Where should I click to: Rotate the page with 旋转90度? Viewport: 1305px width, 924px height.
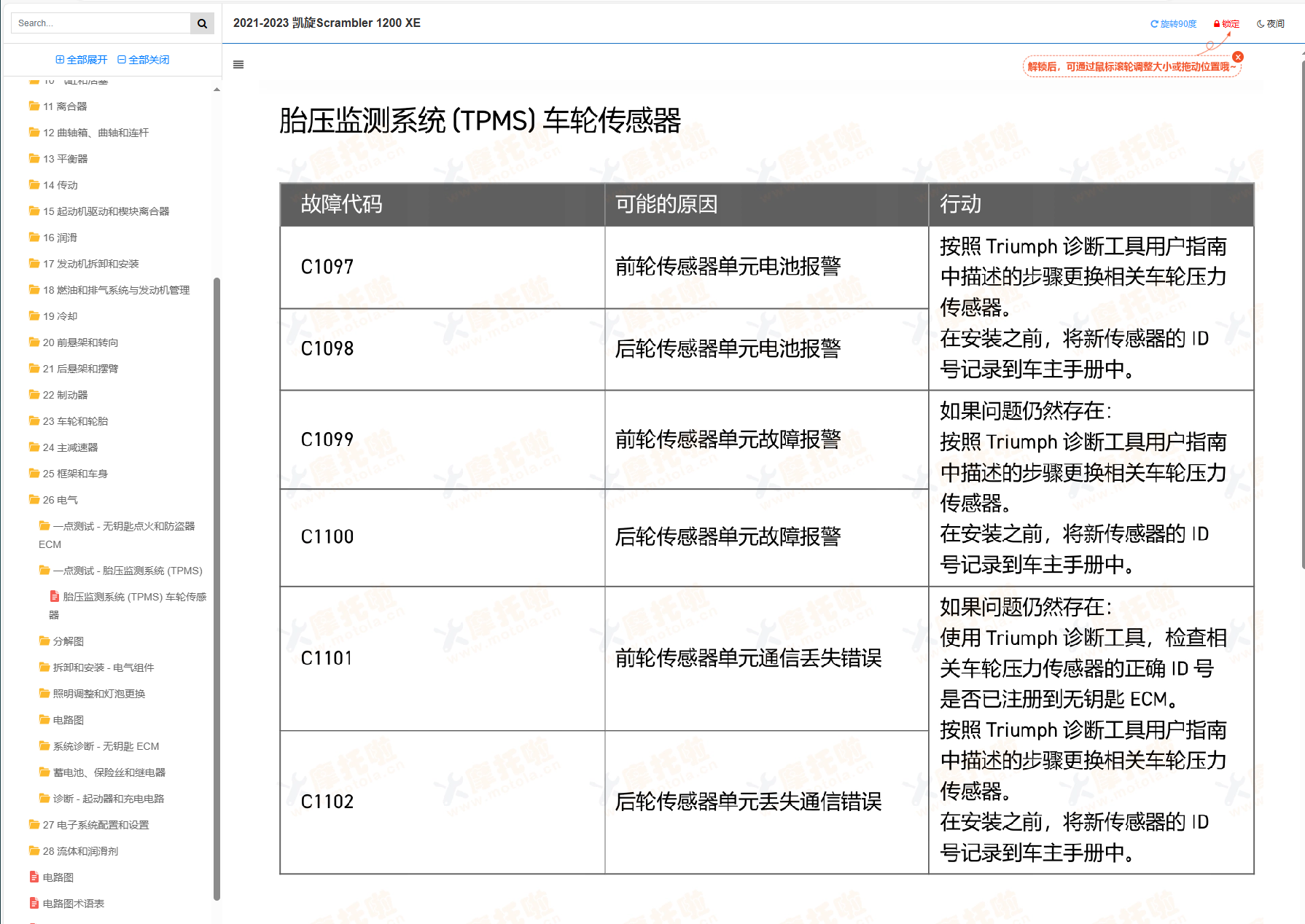pyautogui.click(x=1174, y=24)
